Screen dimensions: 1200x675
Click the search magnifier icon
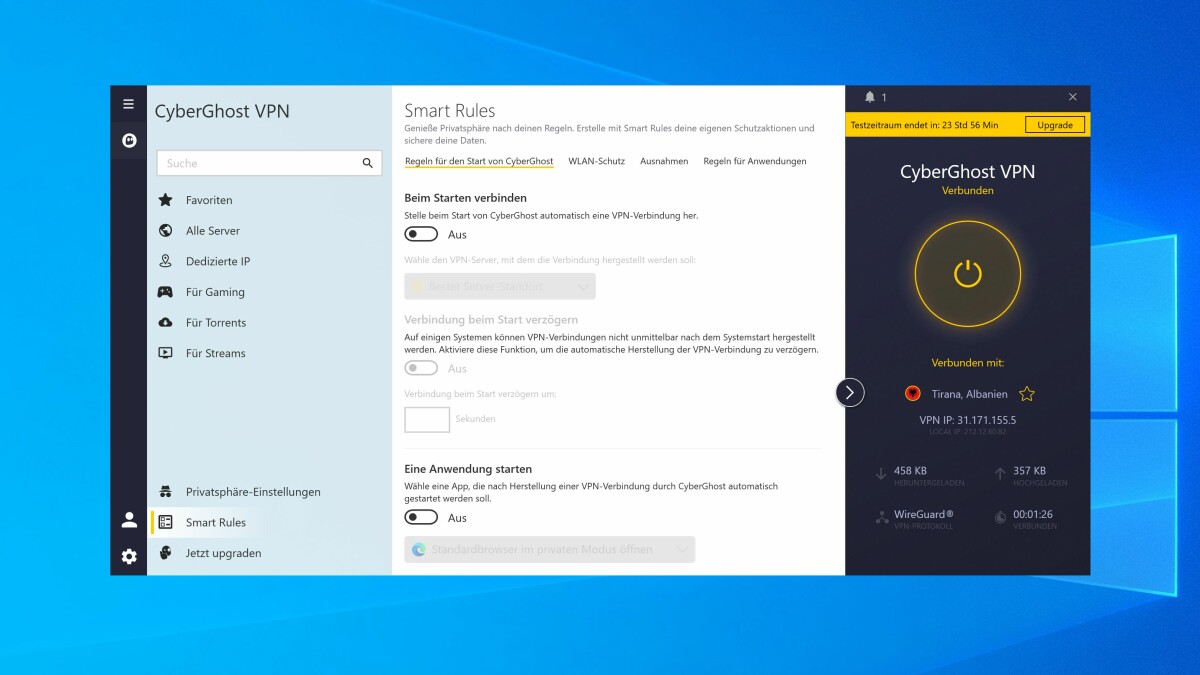coord(367,163)
